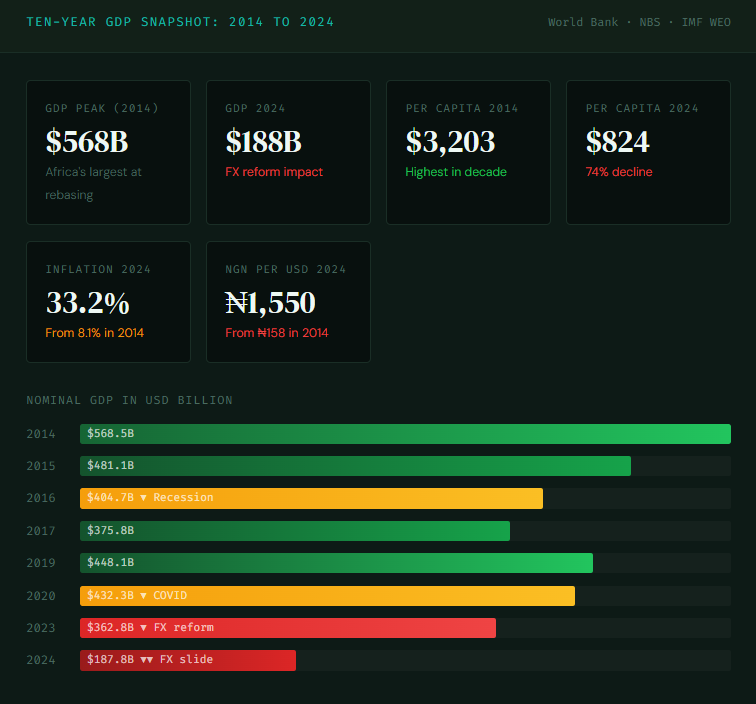756x704 pixels.
Task: Click the double down-triangle icon beside 'FX slide'
Action: point(147,660)
